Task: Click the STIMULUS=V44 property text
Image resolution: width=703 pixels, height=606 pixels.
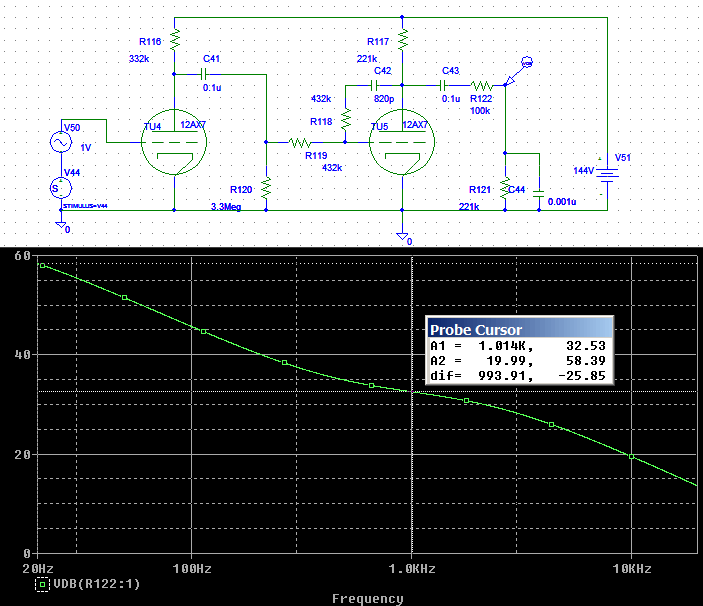Action: [85, 206]
